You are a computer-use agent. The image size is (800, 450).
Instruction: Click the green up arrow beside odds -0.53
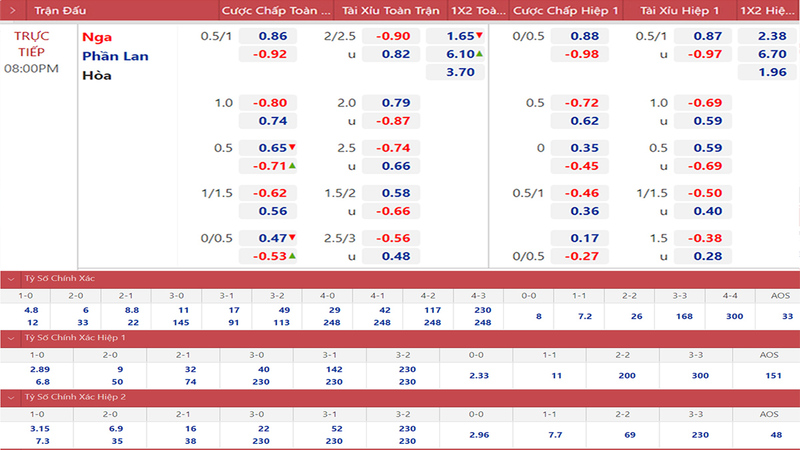[292, 256]
